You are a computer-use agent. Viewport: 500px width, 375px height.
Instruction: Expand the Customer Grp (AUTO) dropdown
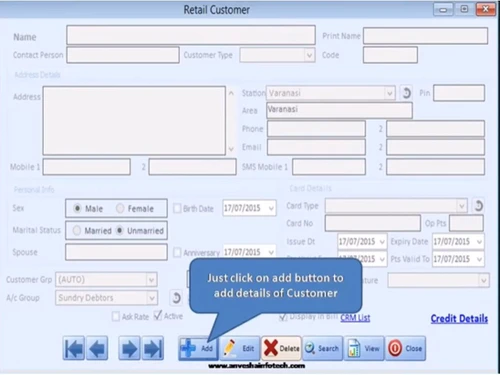point(151,280)
